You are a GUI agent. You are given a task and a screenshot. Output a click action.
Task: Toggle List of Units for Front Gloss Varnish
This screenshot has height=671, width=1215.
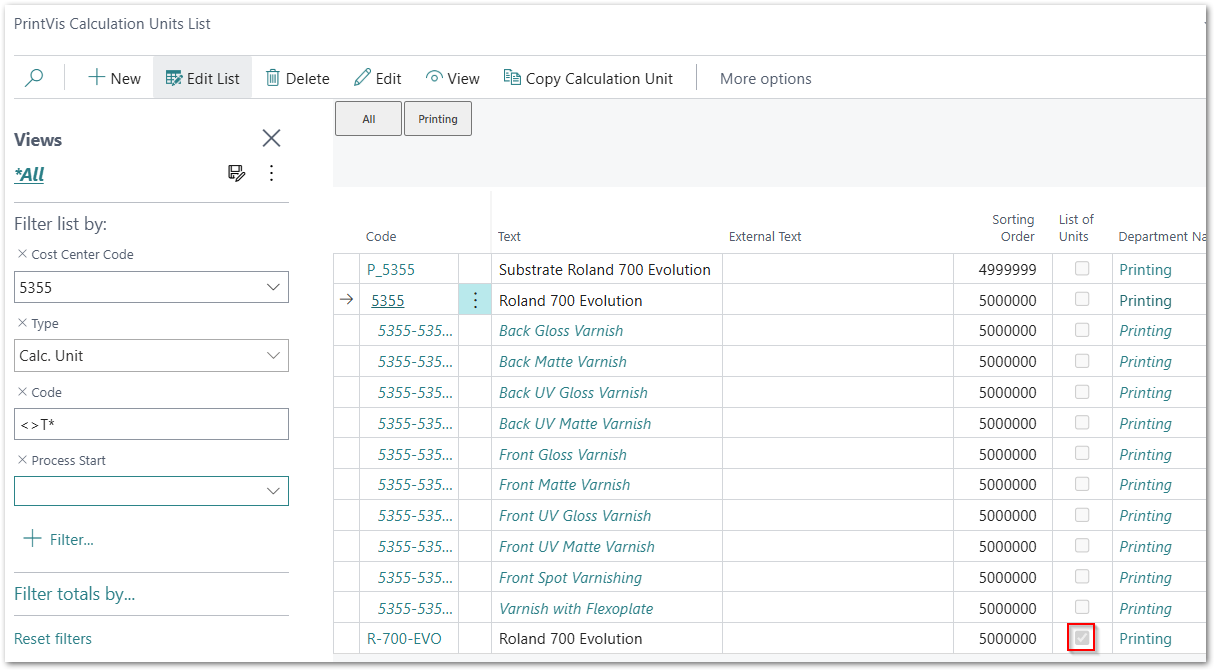pyautogui.click(x=1082, y=453)
